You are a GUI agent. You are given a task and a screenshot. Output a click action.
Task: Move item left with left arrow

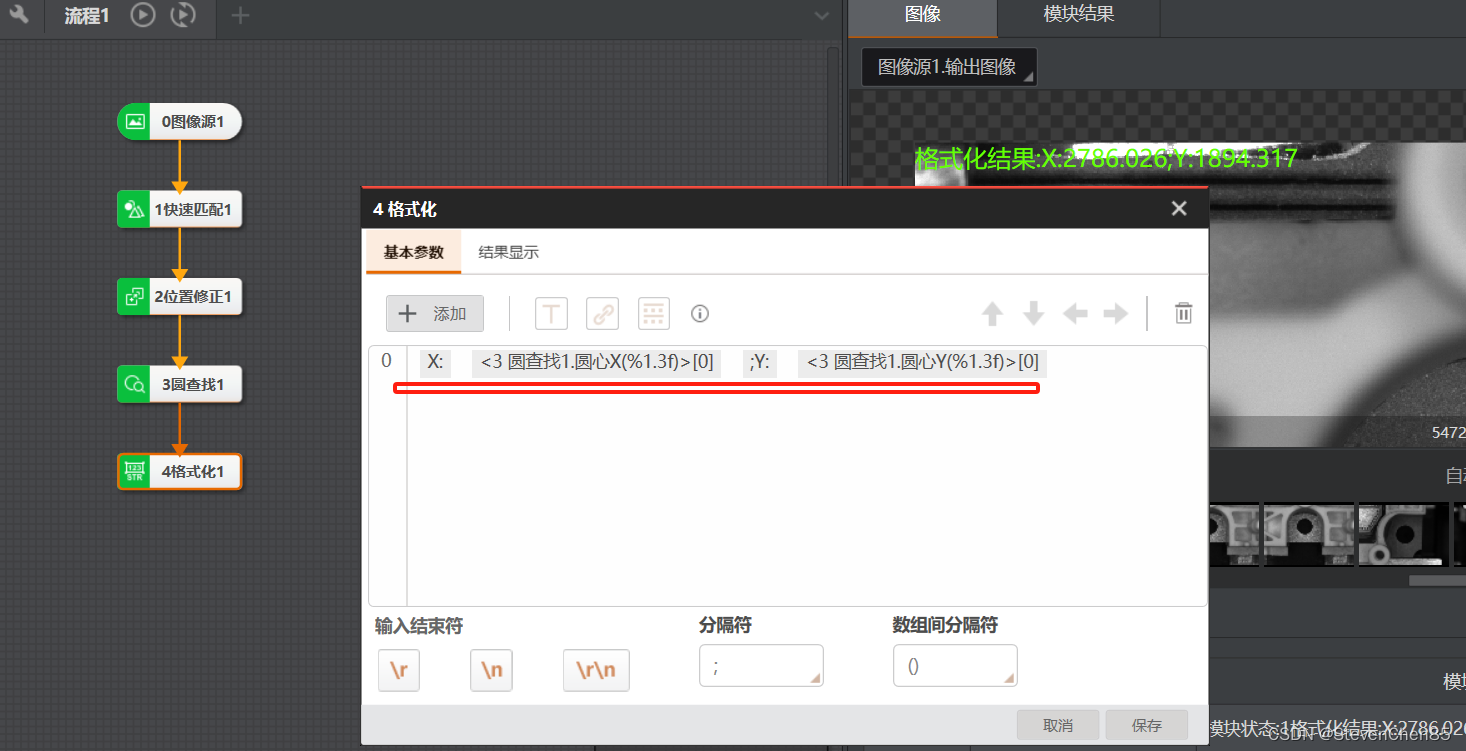(x=1075, y=314)
